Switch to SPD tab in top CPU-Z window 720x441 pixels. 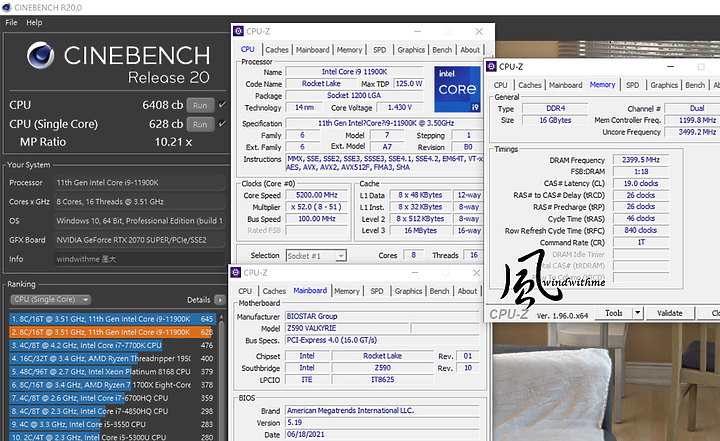[379, 50]
